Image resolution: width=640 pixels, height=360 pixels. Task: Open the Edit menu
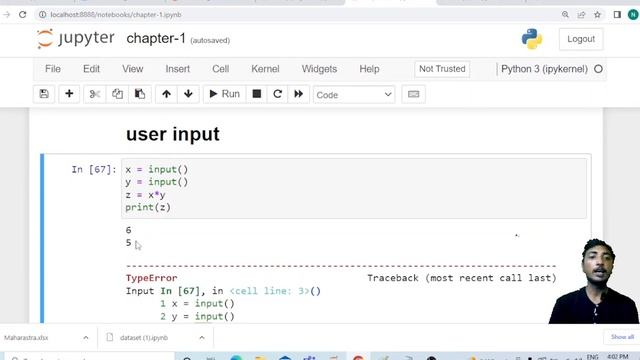pyautogui.click(x=91, y=69)
